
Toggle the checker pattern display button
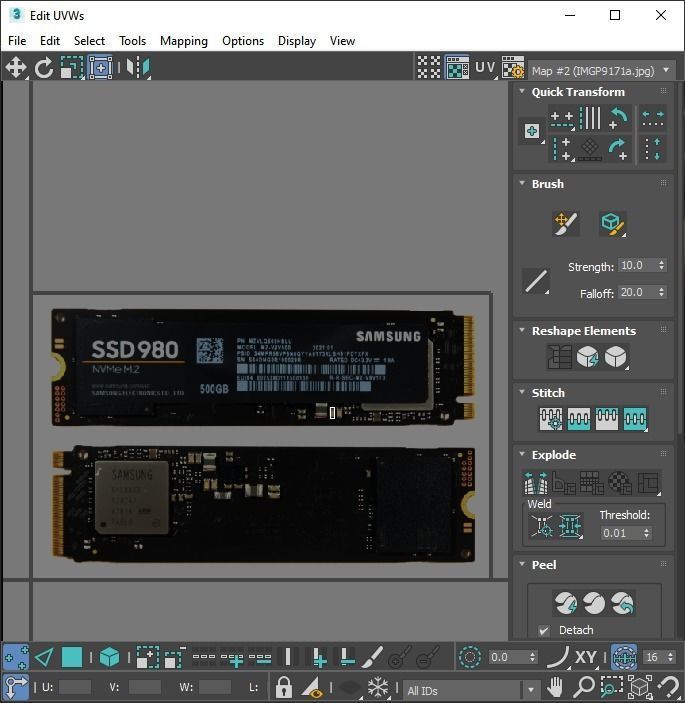[429, 68]
